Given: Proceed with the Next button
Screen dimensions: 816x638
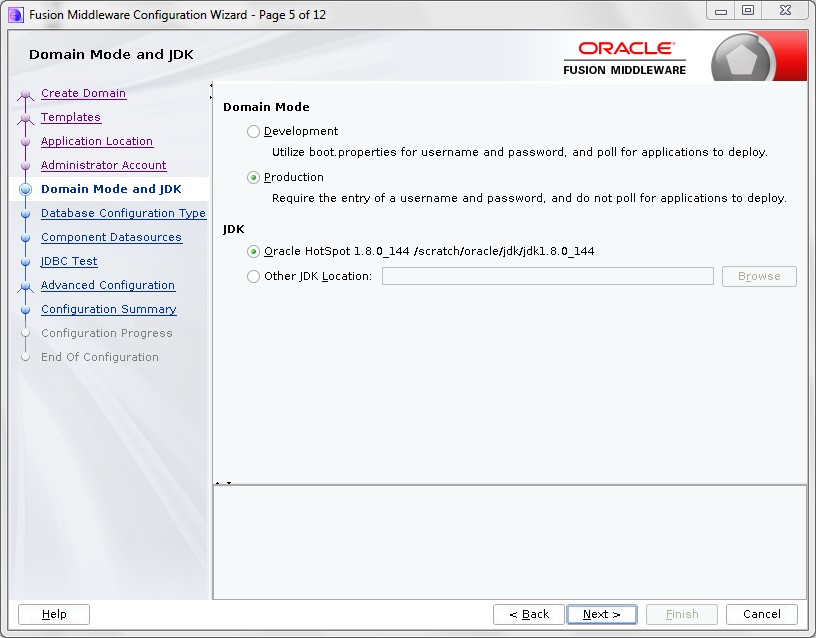Looking at the screenshot, I should [x=602, y=614].
